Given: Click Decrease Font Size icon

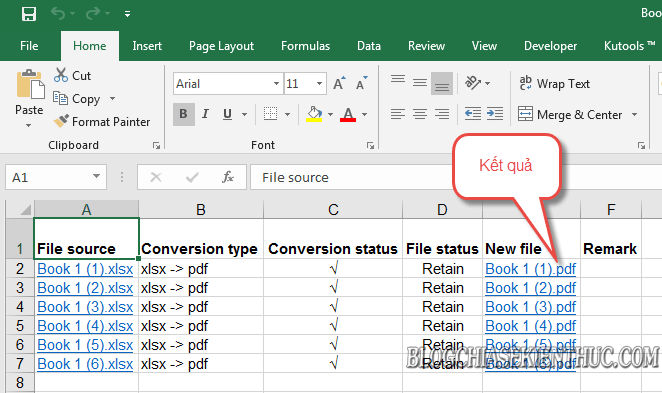Looking at the screenshot, I should pyautogui.click(x=362, y=84).
